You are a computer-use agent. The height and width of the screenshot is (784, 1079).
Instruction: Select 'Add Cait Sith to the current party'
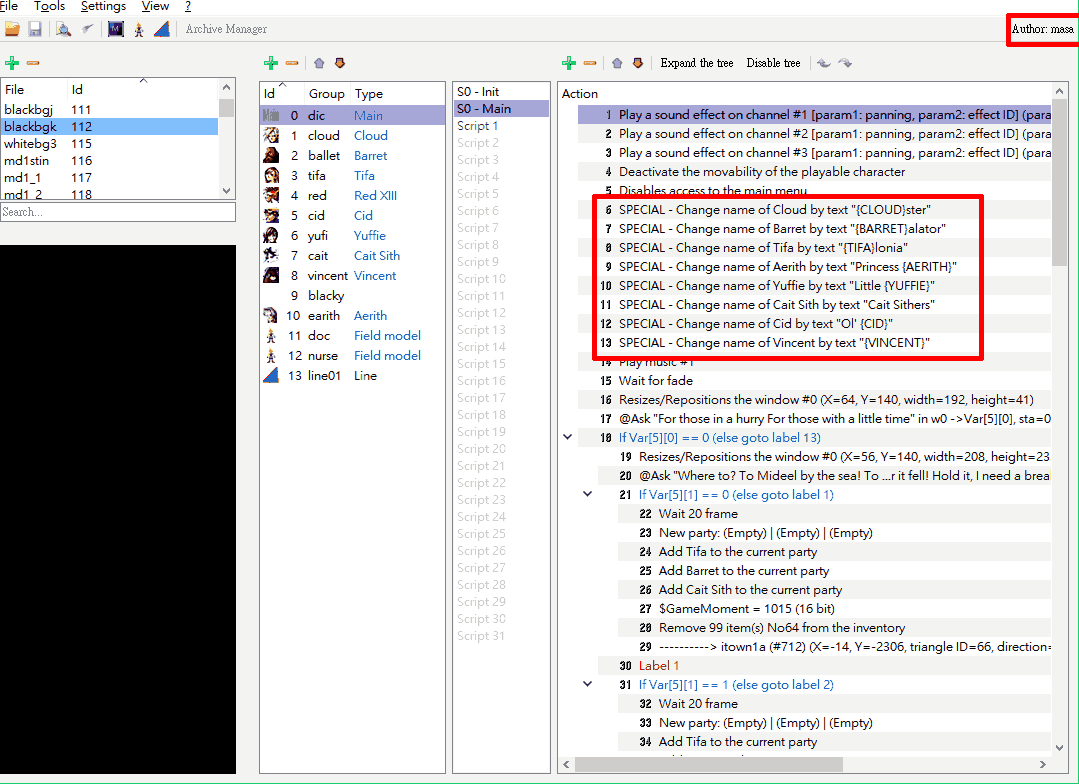pyautogui.click(x=834, y=589)
